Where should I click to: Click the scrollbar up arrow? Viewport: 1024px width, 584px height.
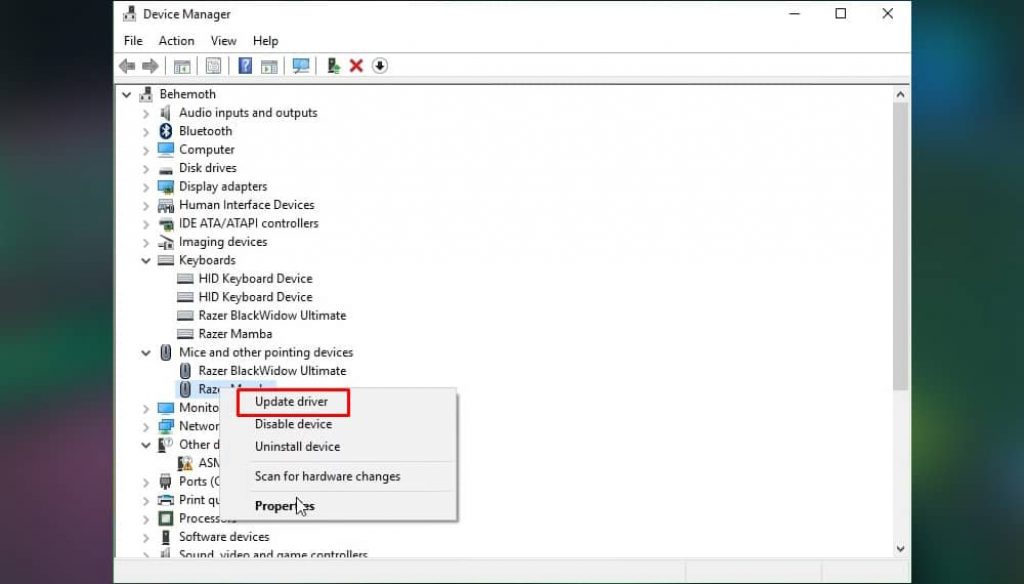(x=901, y=95)
